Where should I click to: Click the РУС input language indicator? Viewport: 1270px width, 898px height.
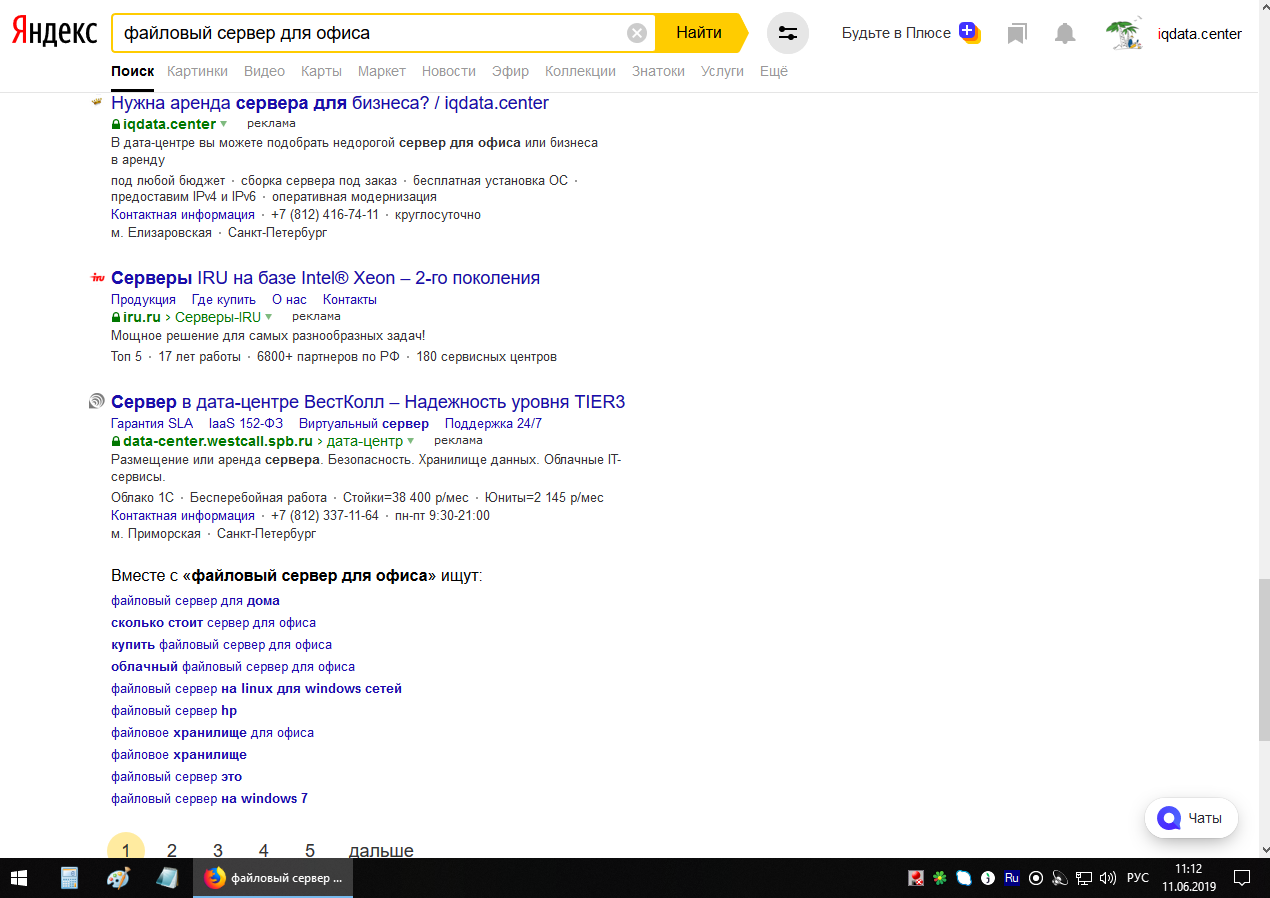pos(1138,878)
